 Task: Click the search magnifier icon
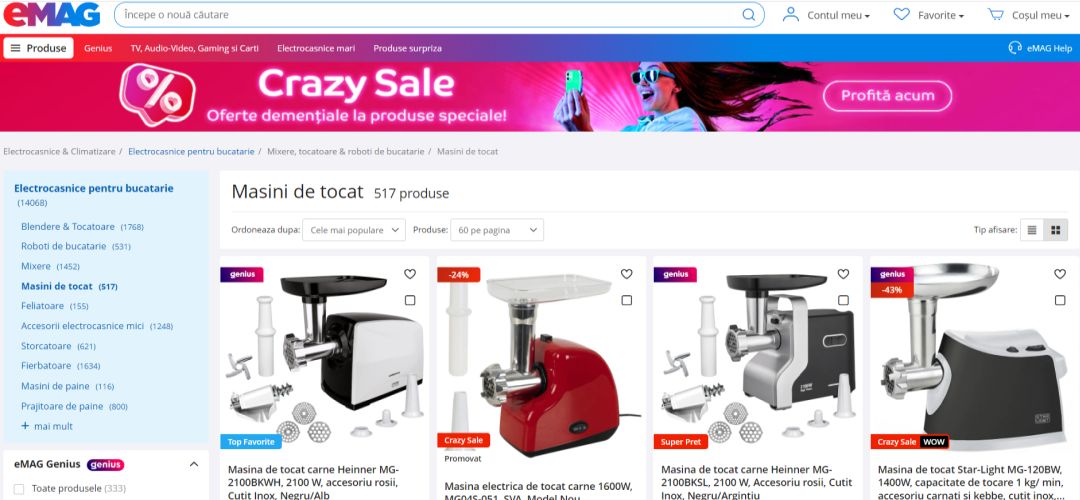[748, 14]
